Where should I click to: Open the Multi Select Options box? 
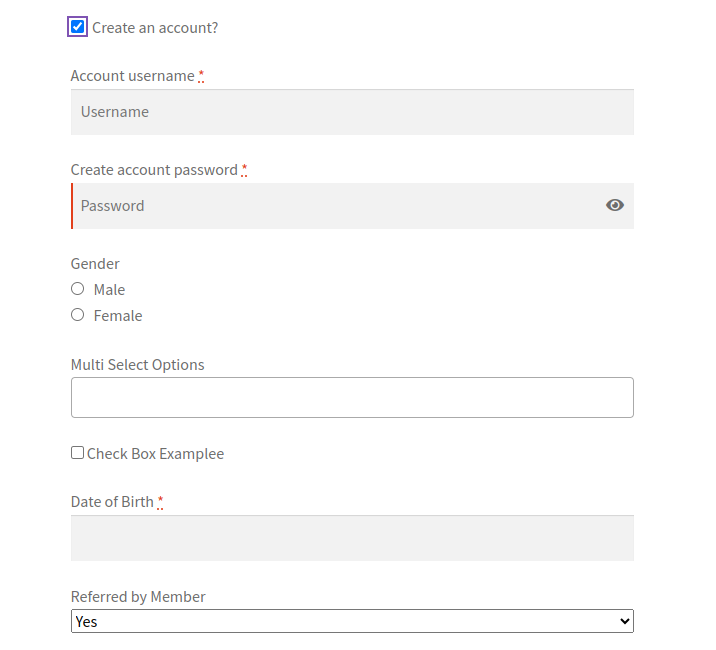point(352,397)
